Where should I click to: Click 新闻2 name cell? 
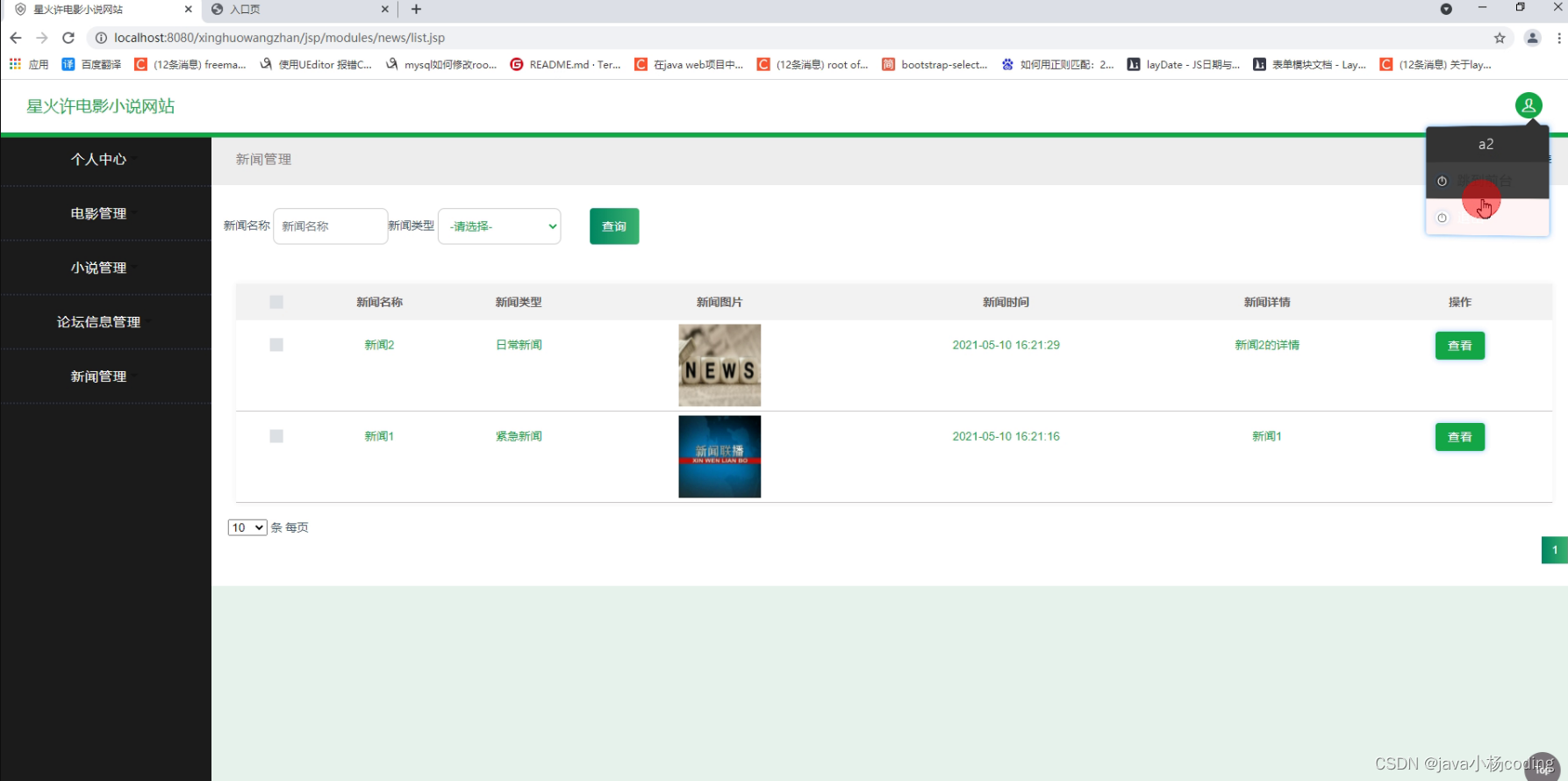point(379,345)
